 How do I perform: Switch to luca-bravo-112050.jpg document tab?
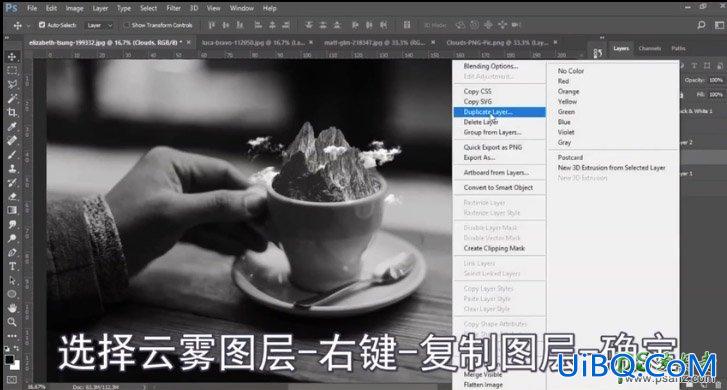[x=253, y=42]
